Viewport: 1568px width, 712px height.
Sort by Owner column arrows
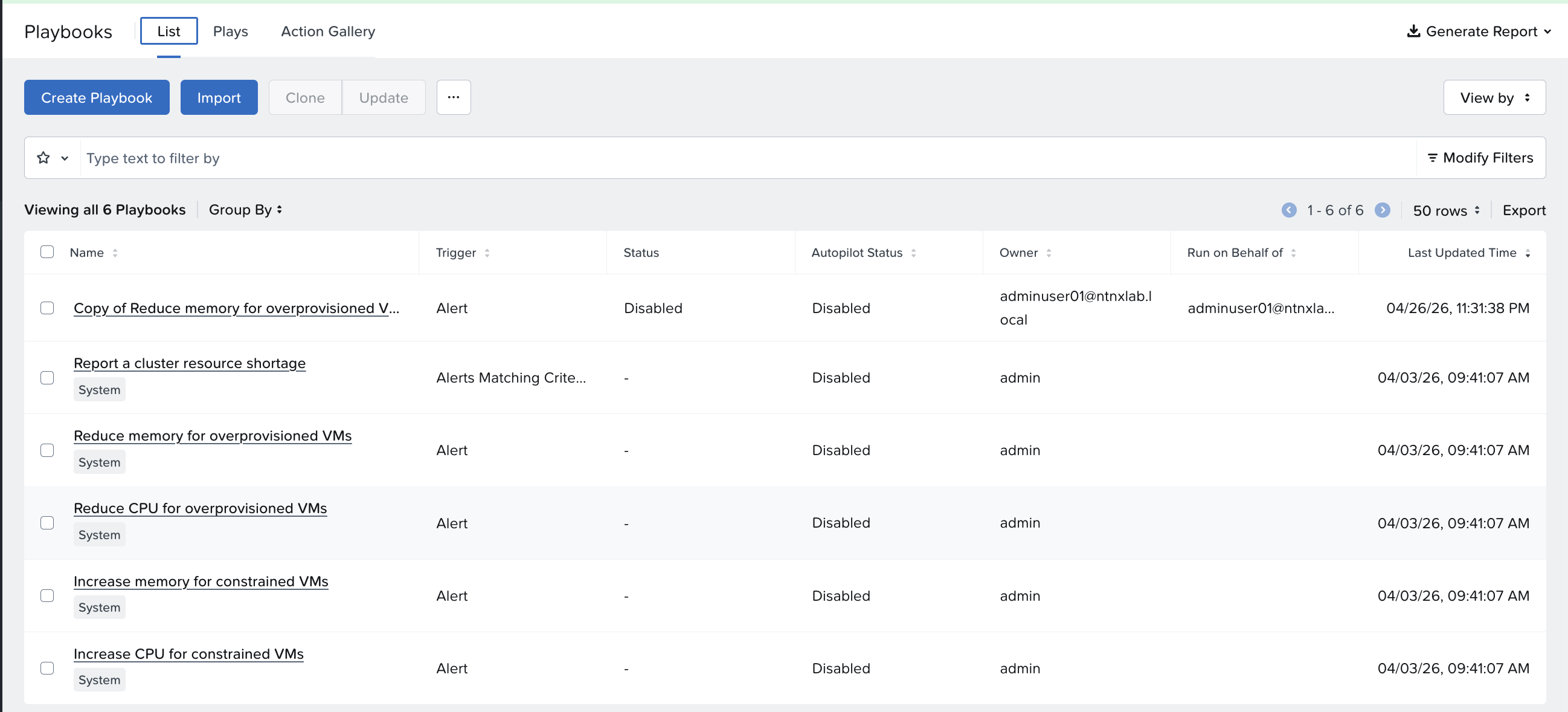coord(1049,253)
